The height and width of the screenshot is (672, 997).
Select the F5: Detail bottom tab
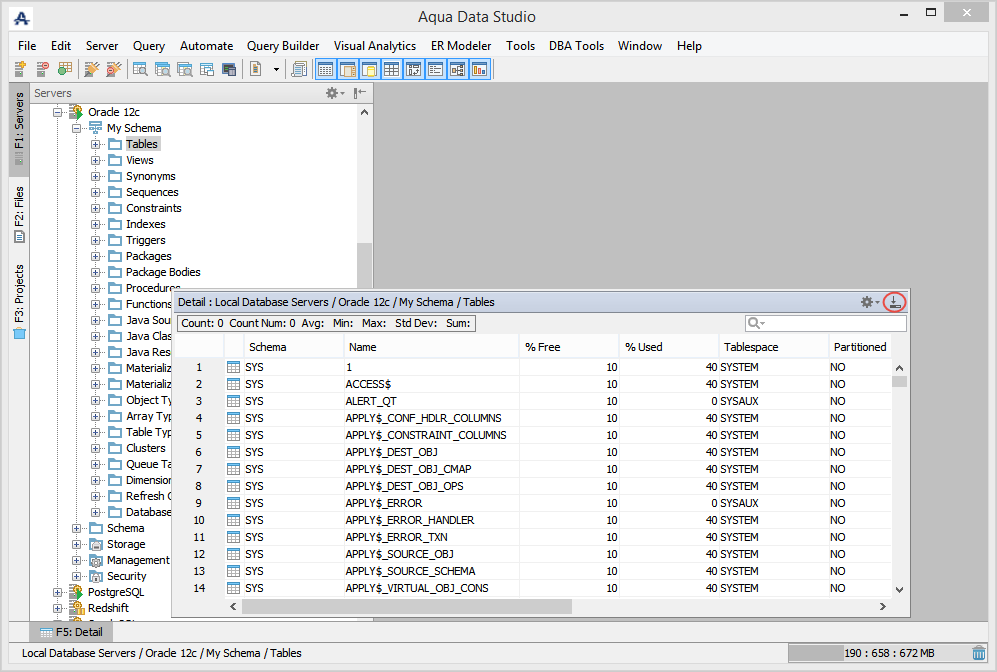coord(70,632)
